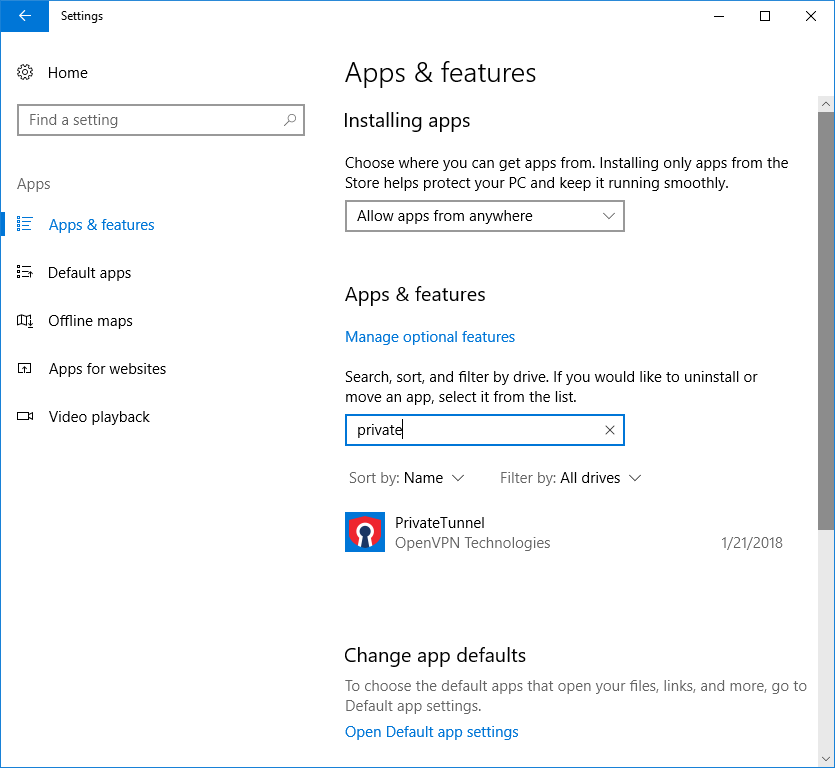Image resolution: width=835 pixels, height=768 pixels.
Task: Click the vertical scrollbar thumb
Action: pyautogui.click(x=826, y=321)
